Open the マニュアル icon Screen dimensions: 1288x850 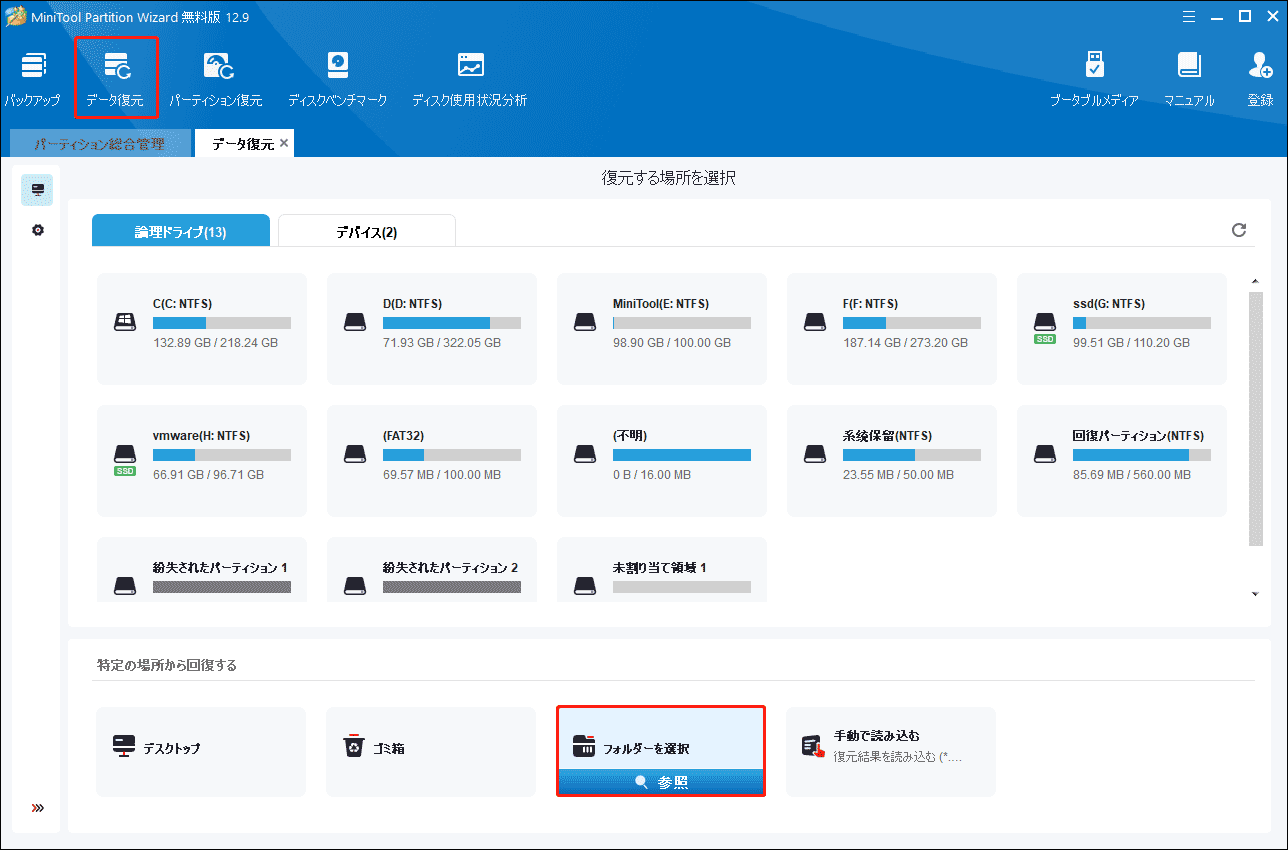[1189, 79]
